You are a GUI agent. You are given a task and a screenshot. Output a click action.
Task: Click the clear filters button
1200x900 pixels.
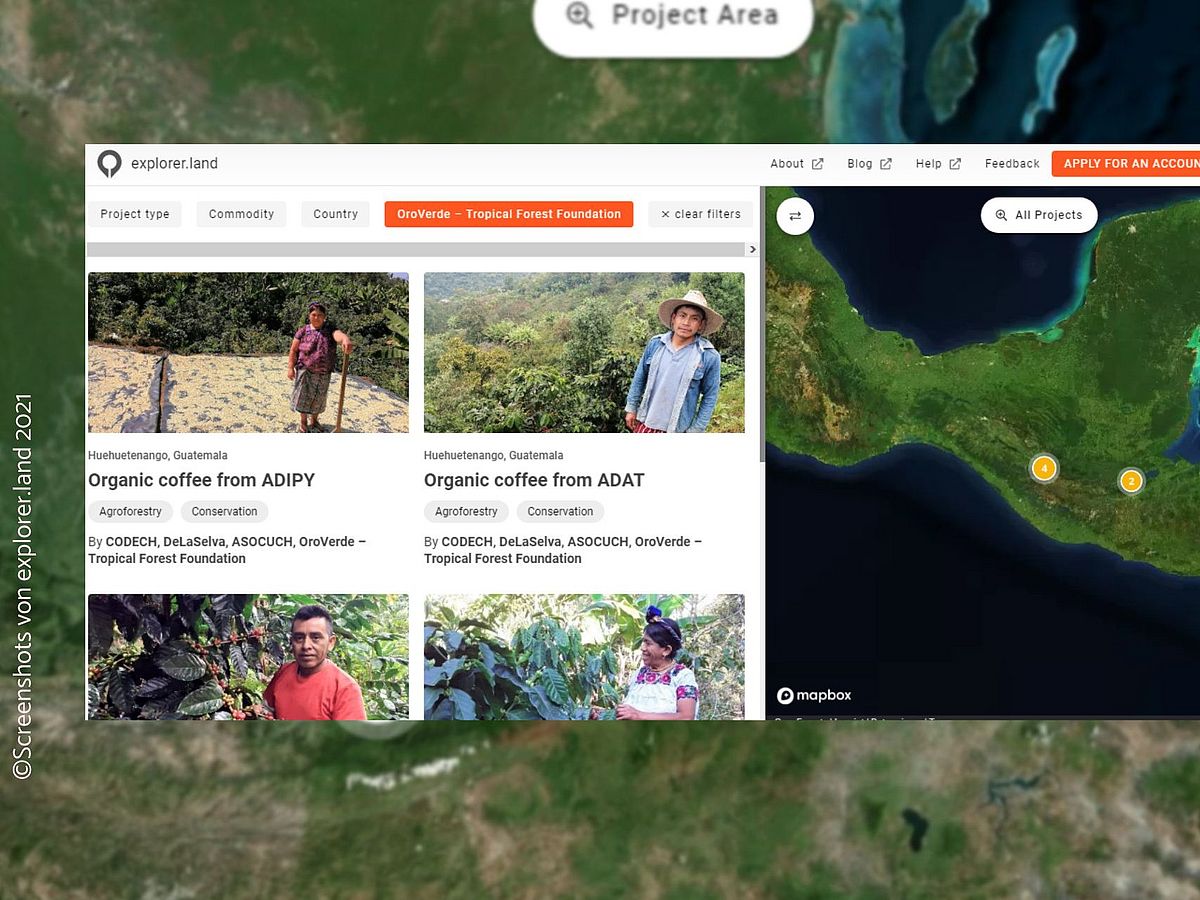point(700,214)
